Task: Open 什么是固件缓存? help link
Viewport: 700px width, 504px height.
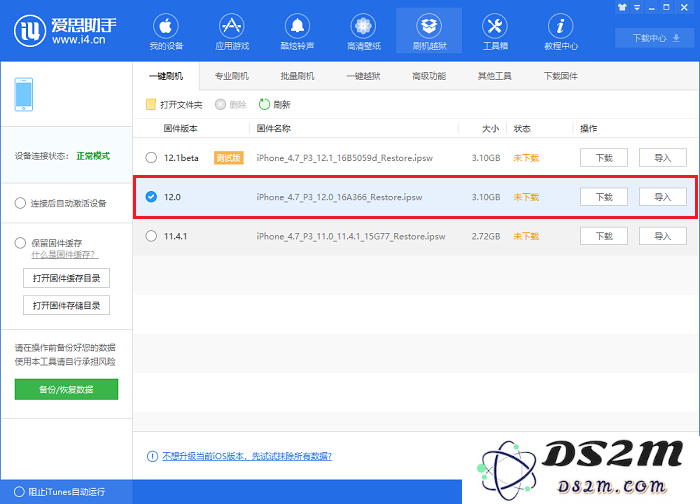Action: pos(65,254)
